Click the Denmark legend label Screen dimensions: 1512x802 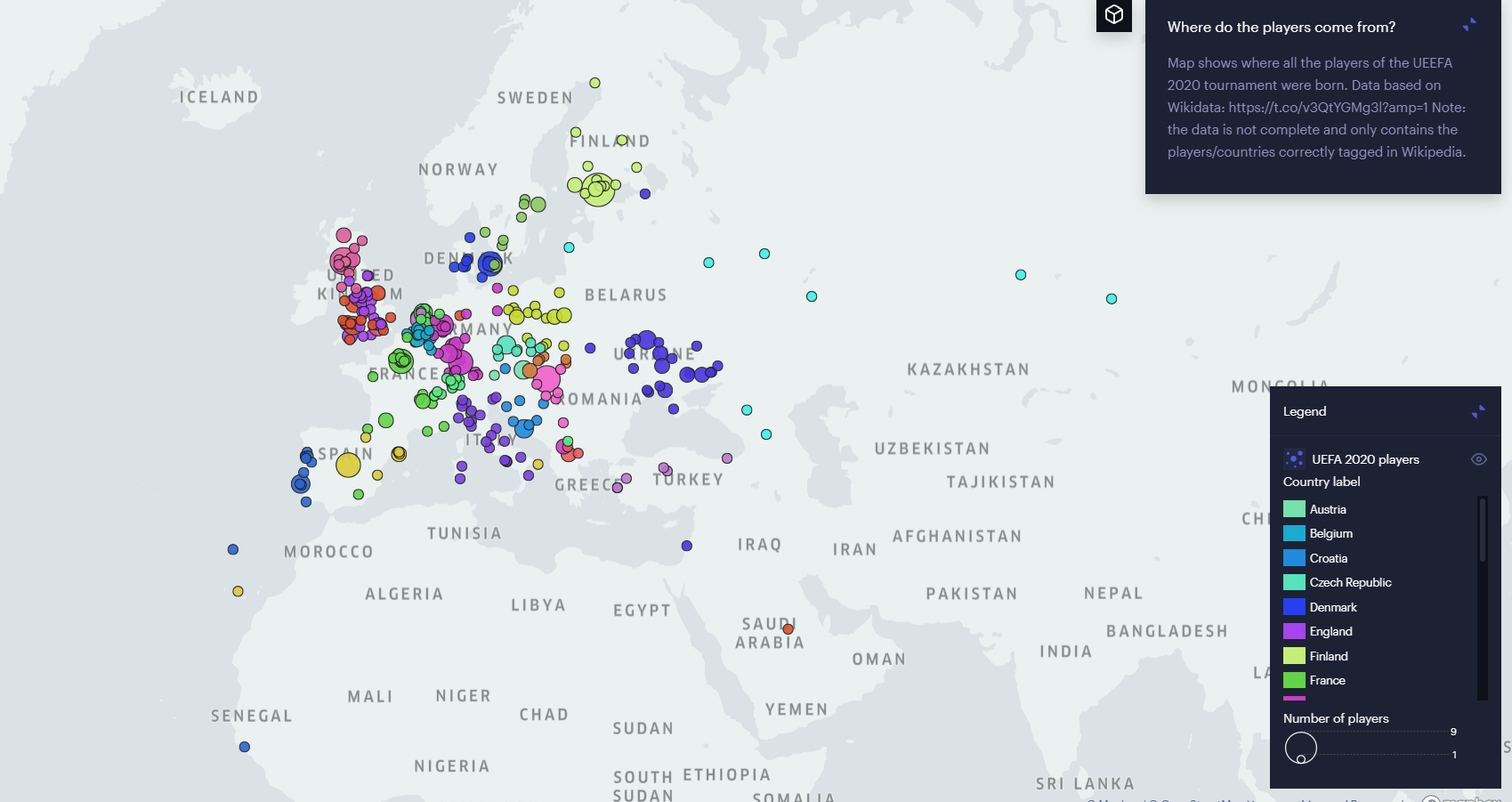tap(1333, 607)
